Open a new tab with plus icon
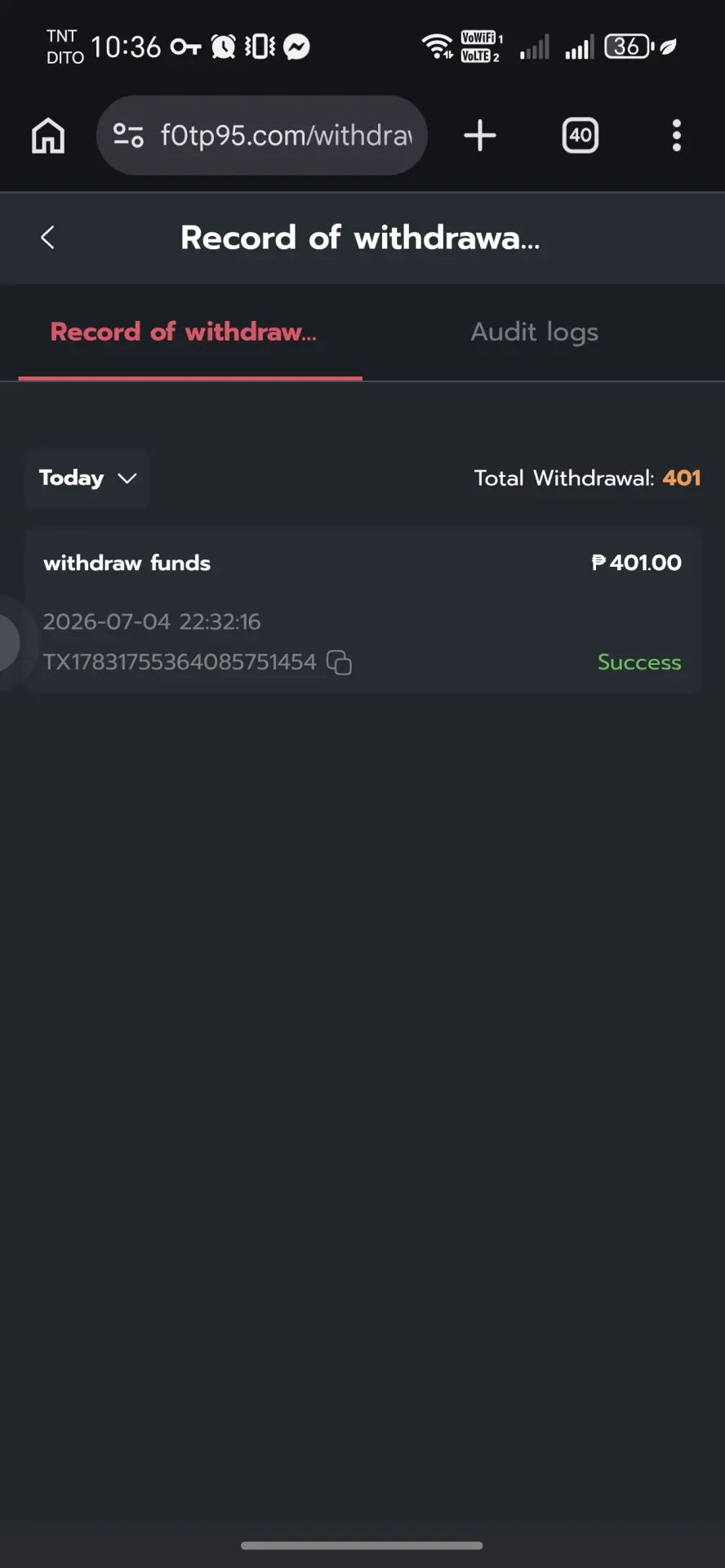The height and width of the screenshot is (1568, 725). coord(480,136)
